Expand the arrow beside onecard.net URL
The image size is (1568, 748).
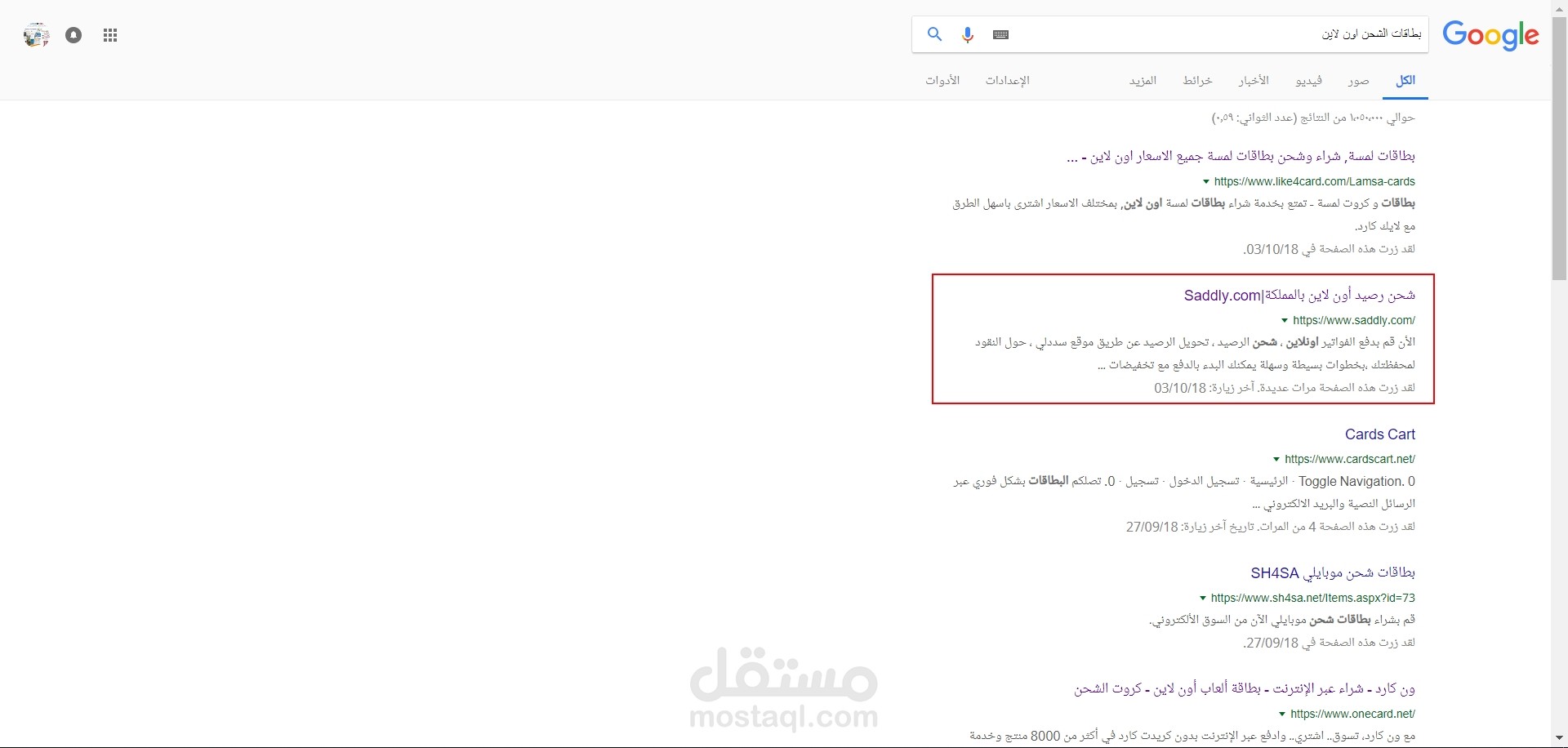coord(1282,715)
